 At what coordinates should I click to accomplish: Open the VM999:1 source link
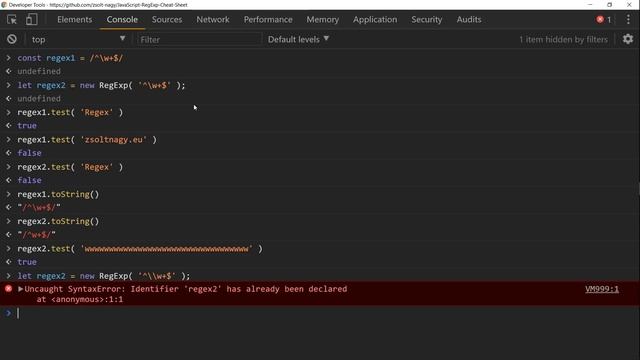click(602, 289)
